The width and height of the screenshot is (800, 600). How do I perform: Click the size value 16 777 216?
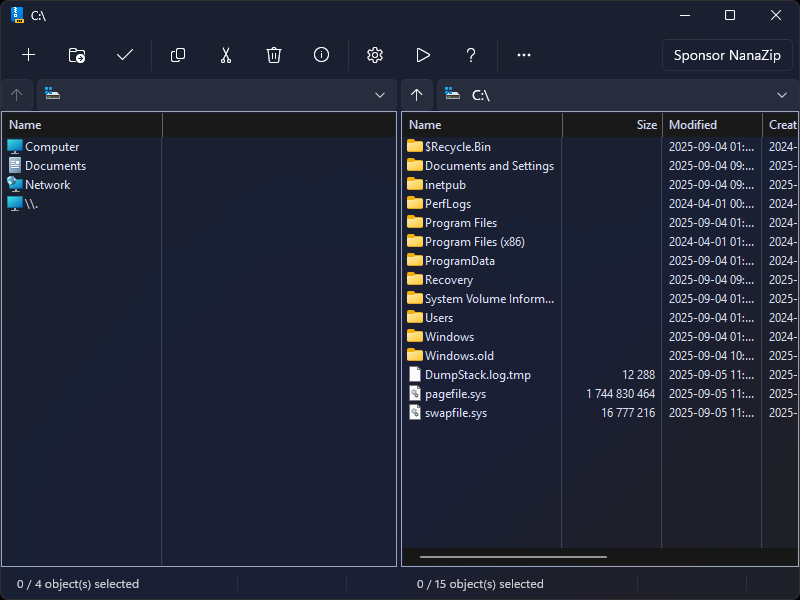pos(628,413)
